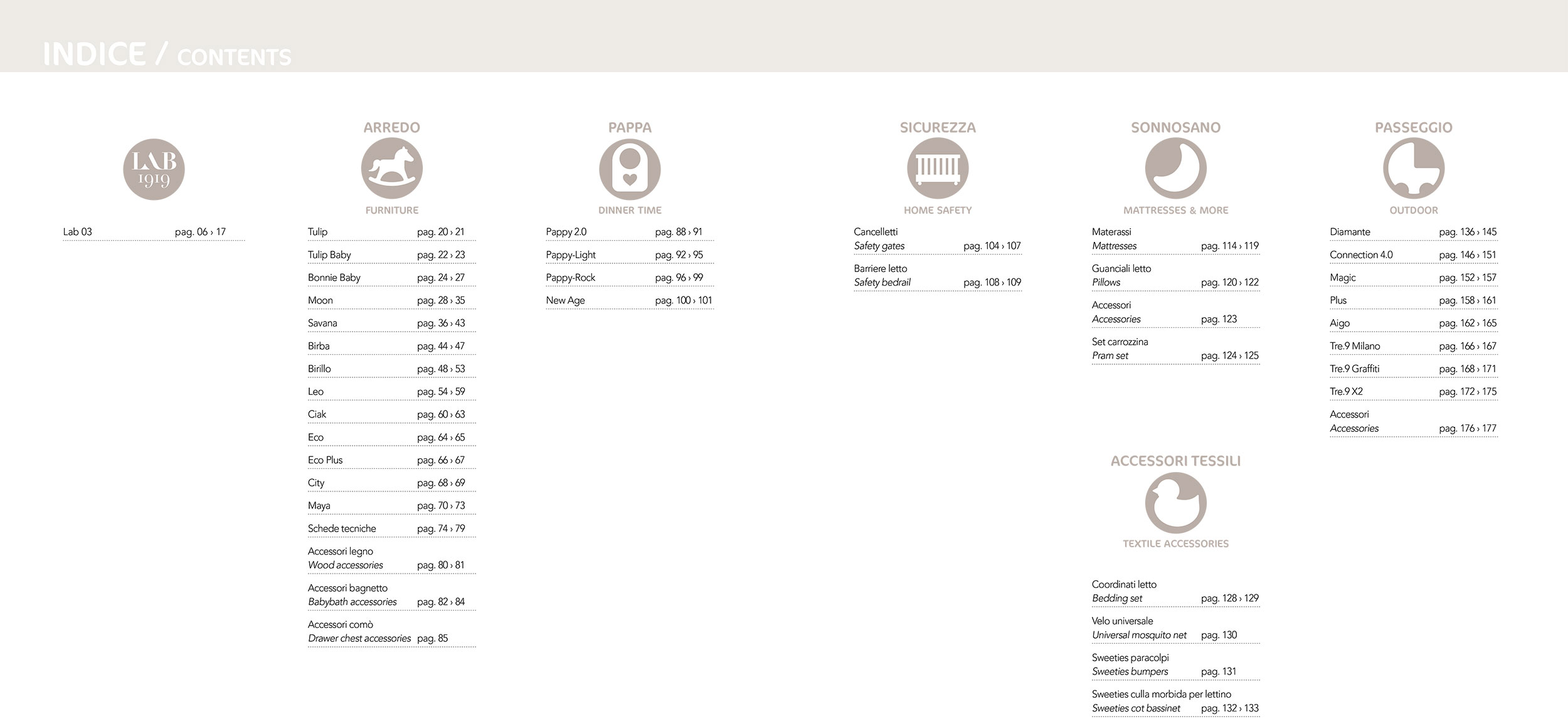Screen dimensions: 1568x719
Task: Click the FURNITURE subtitle
Action: pos(392,210)
